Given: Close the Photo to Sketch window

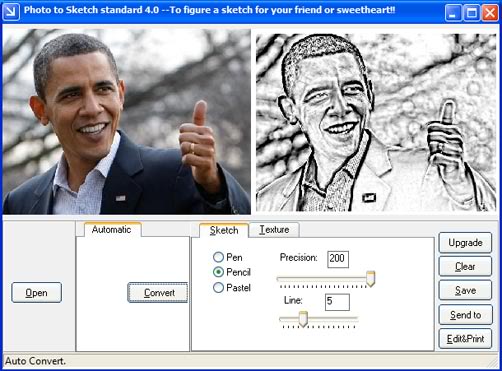Looking at the screenshot, I should pyautogui.click(x=490, y=13).
